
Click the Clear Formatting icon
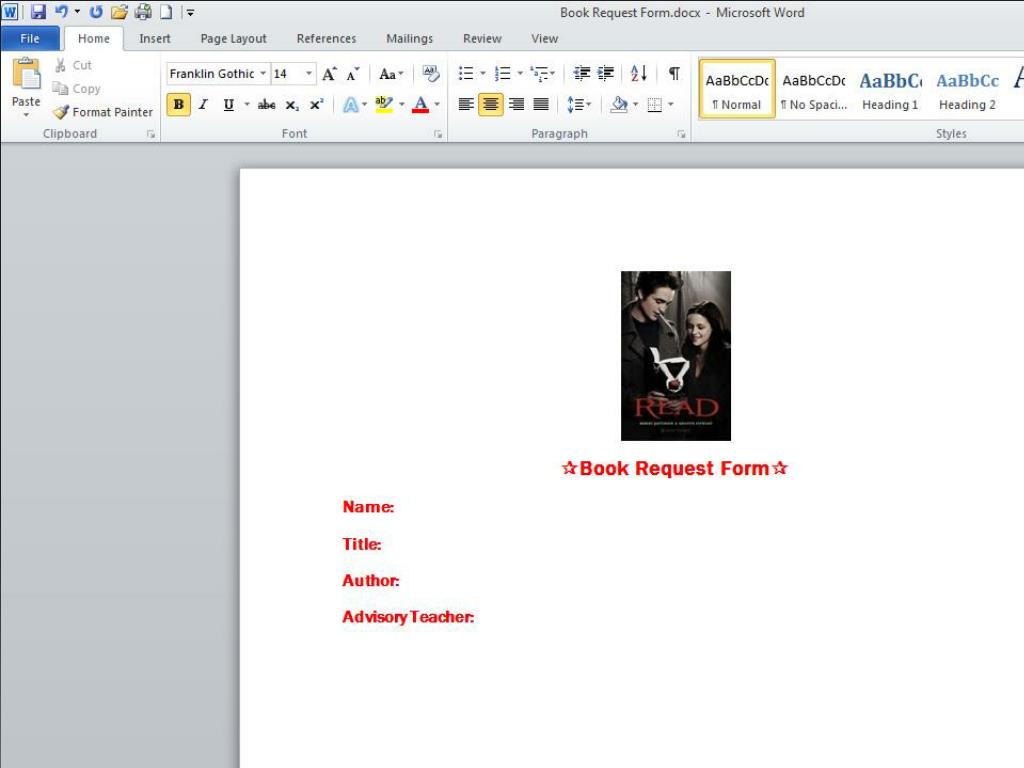pyautogui.click(x=430, y=73)
